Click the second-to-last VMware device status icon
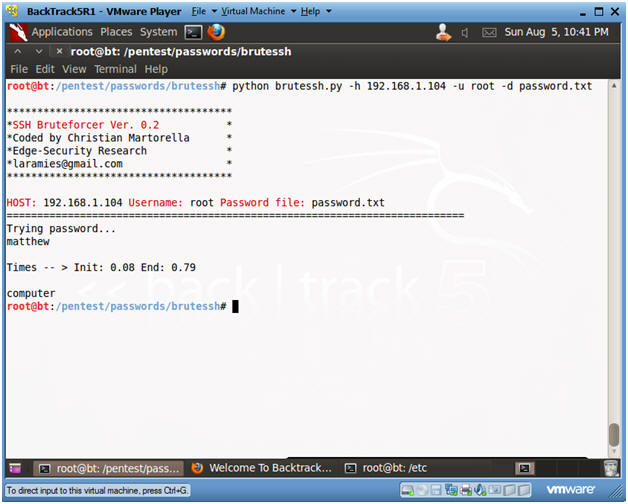The width and height of the screenshot is (628, 504). coord(509,490)
